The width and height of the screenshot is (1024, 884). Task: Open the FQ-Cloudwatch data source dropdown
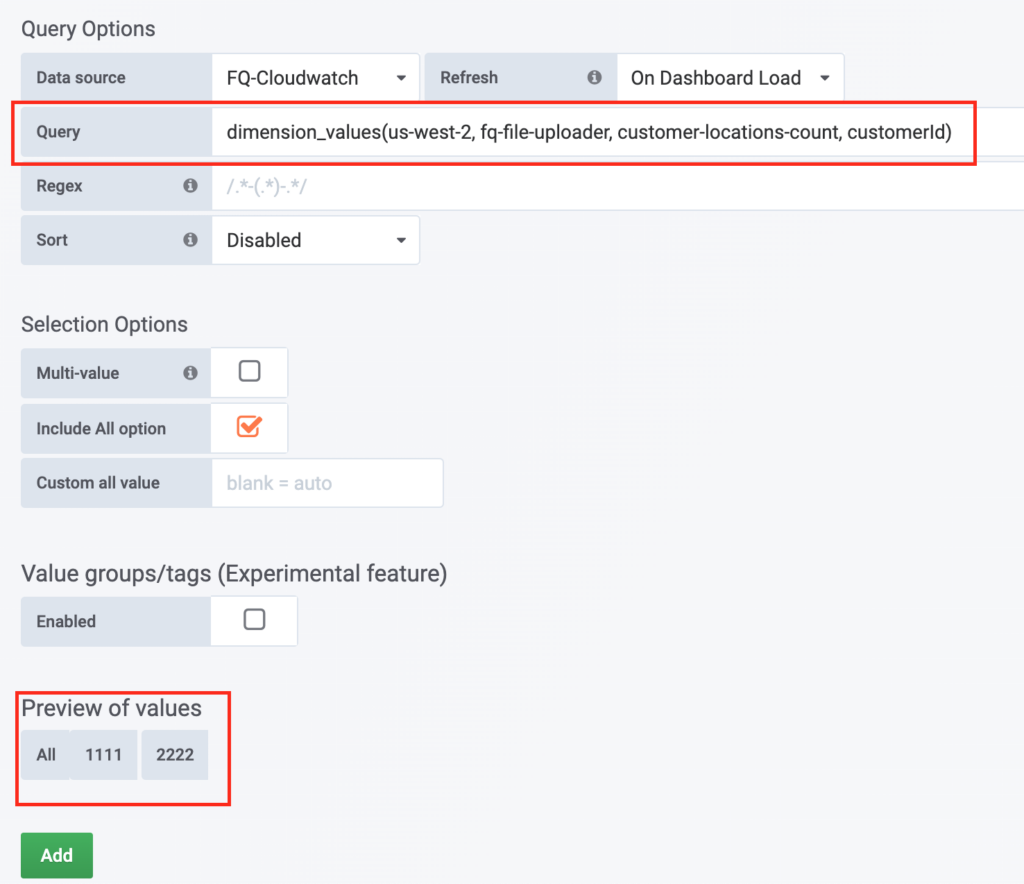click(315, 78)
